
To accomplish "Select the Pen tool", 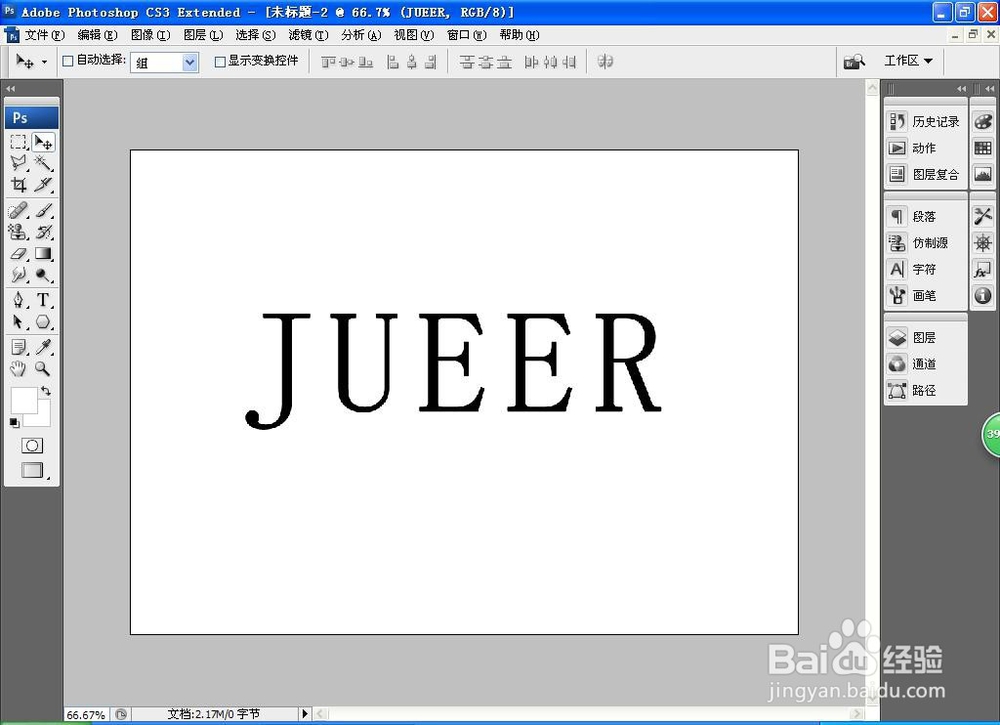I will coord(18,300).
